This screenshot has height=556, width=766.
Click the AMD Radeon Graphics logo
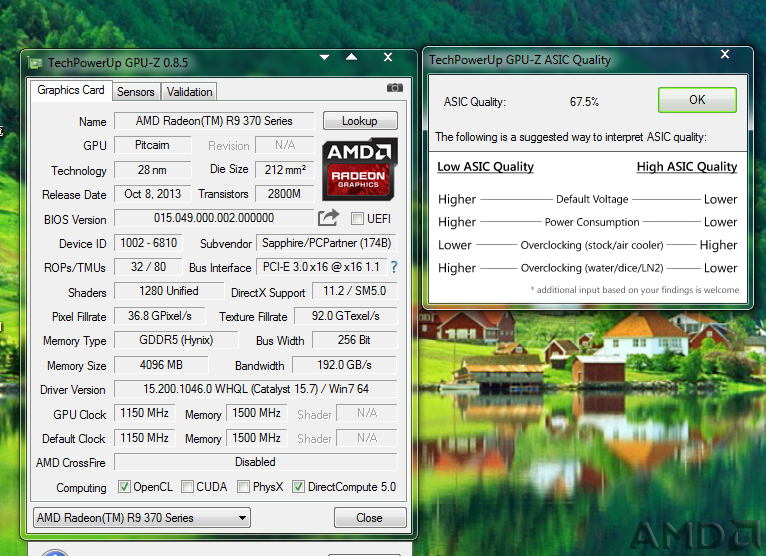[360, 169]
